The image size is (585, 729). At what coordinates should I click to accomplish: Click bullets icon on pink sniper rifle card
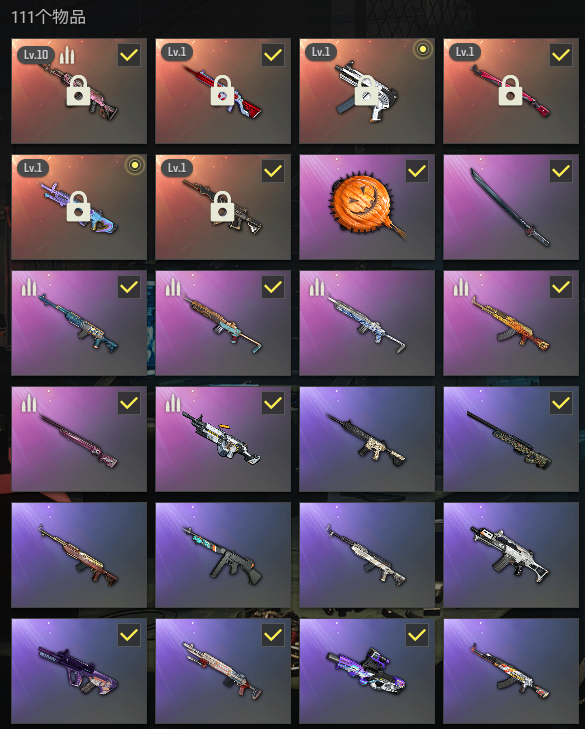29,403
